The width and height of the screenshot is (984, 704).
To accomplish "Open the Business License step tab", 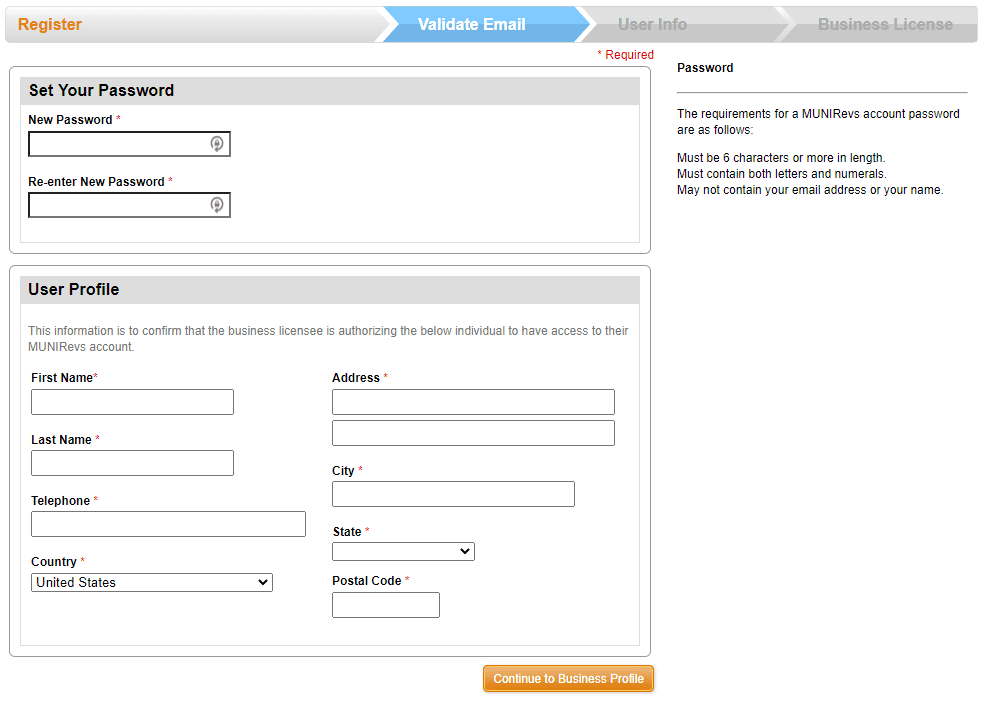I will (x=884, y=24).
